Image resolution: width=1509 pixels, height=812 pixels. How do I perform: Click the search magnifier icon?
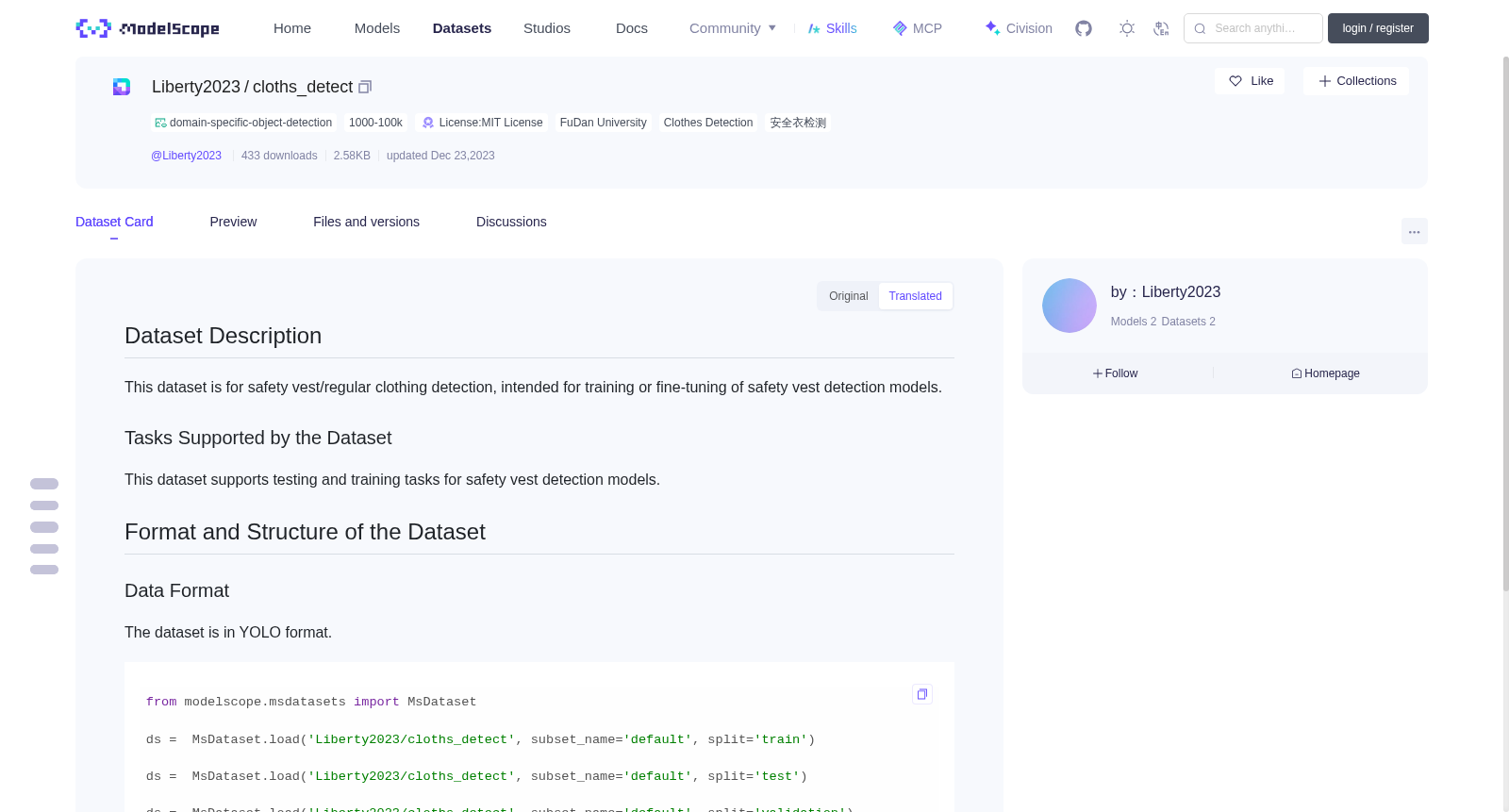click(x=1200, y=28)
